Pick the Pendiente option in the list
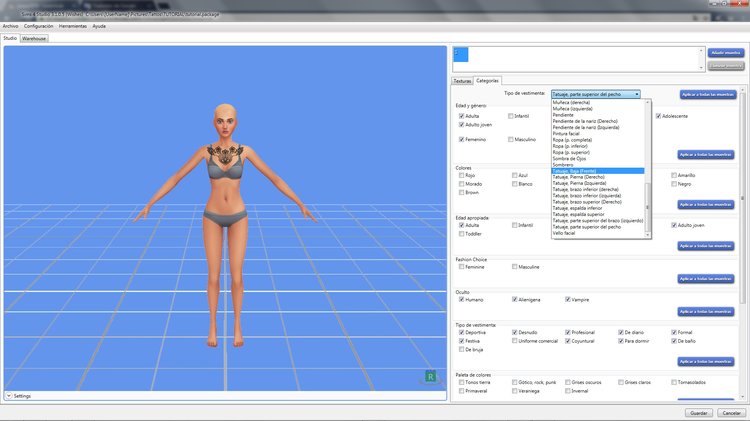The height and width of the screenshot is (421, 750). [563, 115]
